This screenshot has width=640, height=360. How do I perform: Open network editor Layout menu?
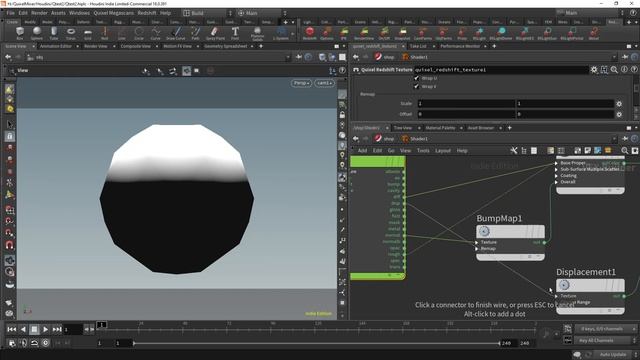[442, 151]
